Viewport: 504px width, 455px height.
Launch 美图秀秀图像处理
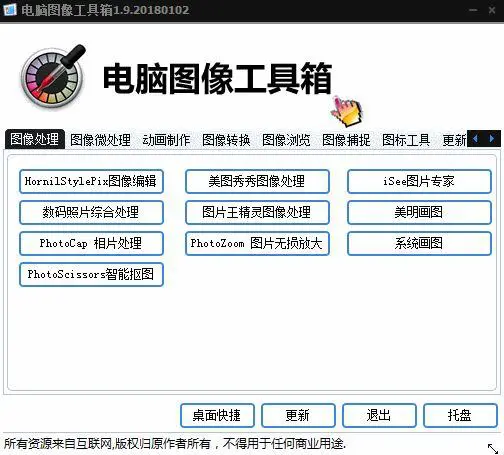point(257,181)
